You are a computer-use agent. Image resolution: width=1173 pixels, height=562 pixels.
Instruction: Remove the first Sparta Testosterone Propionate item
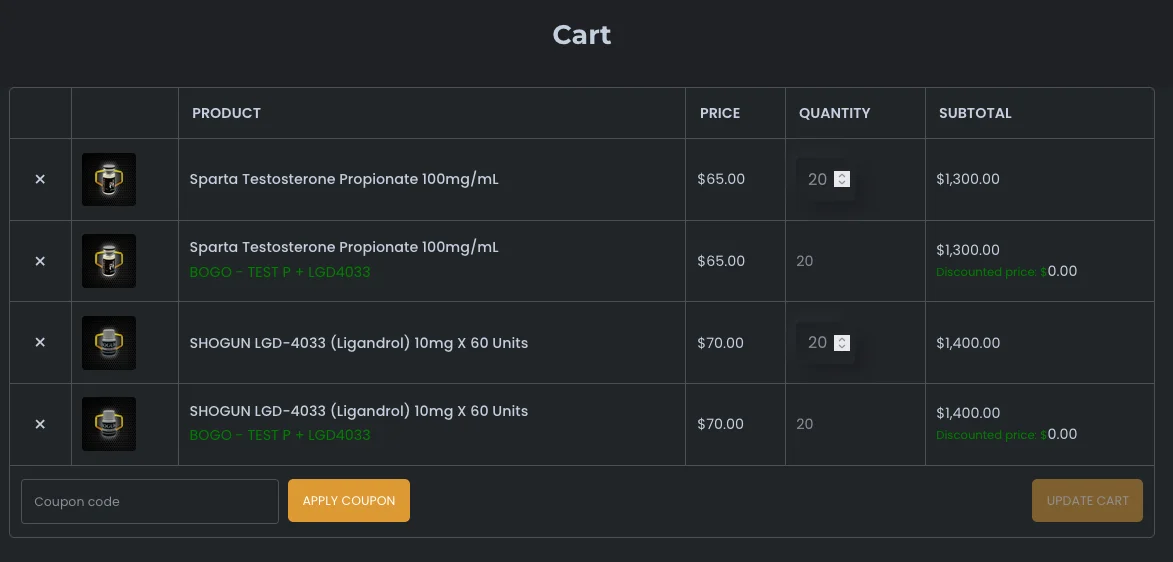(40, 180)
